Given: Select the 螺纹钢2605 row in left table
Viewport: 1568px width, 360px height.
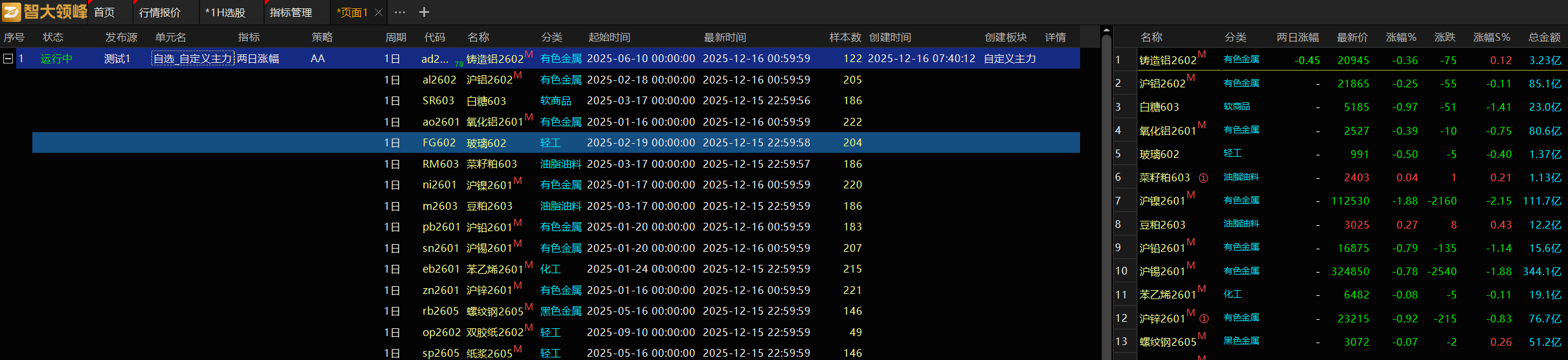Looking at the screenshot, I should (x=494, y=311).
